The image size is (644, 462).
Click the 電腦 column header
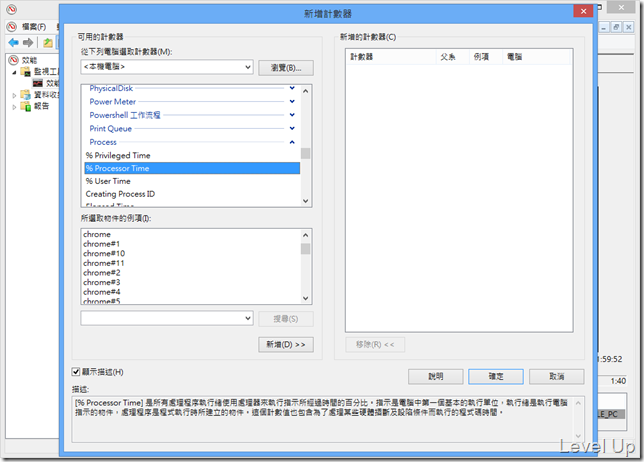coord(536,57)
